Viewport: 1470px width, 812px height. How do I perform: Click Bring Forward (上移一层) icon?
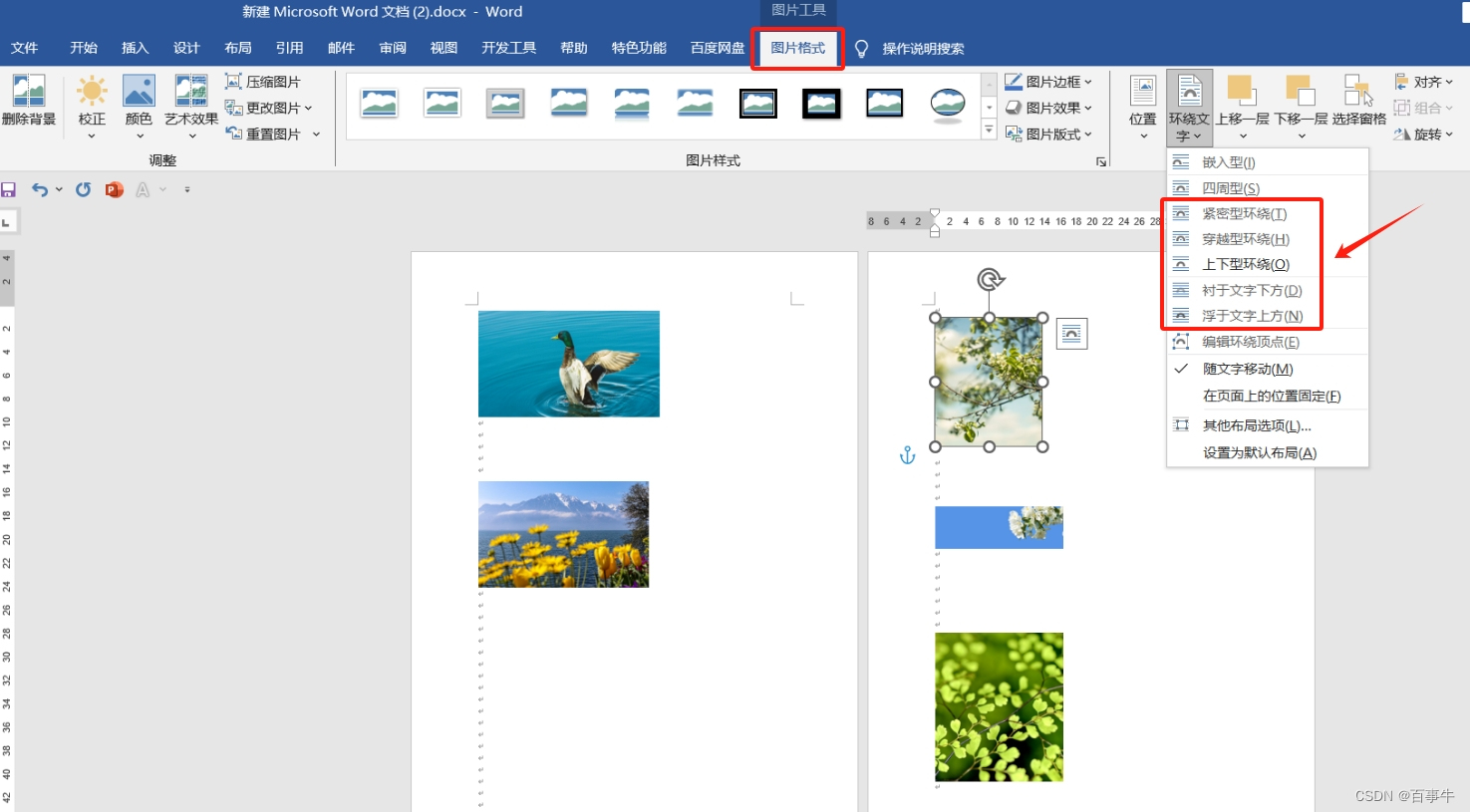(x=1243, y=92)
